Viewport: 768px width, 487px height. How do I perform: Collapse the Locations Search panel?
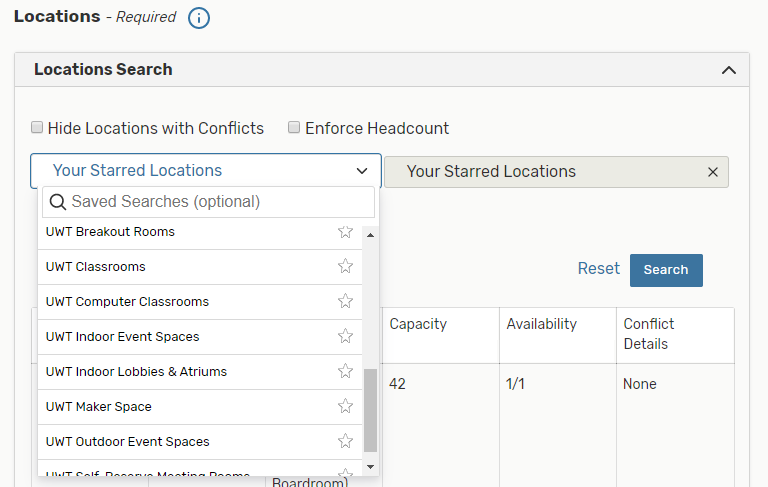pos(728,70)
